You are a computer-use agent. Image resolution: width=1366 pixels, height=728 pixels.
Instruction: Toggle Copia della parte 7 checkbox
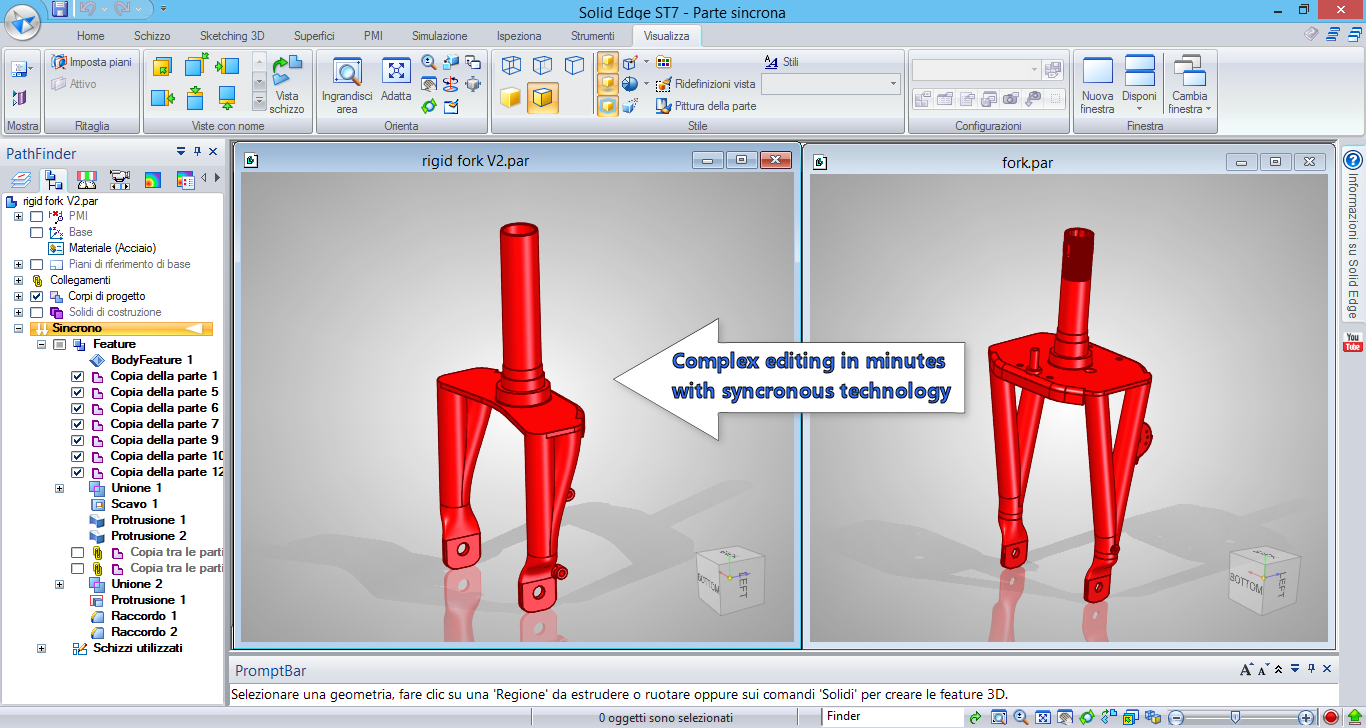click(78, 424)
